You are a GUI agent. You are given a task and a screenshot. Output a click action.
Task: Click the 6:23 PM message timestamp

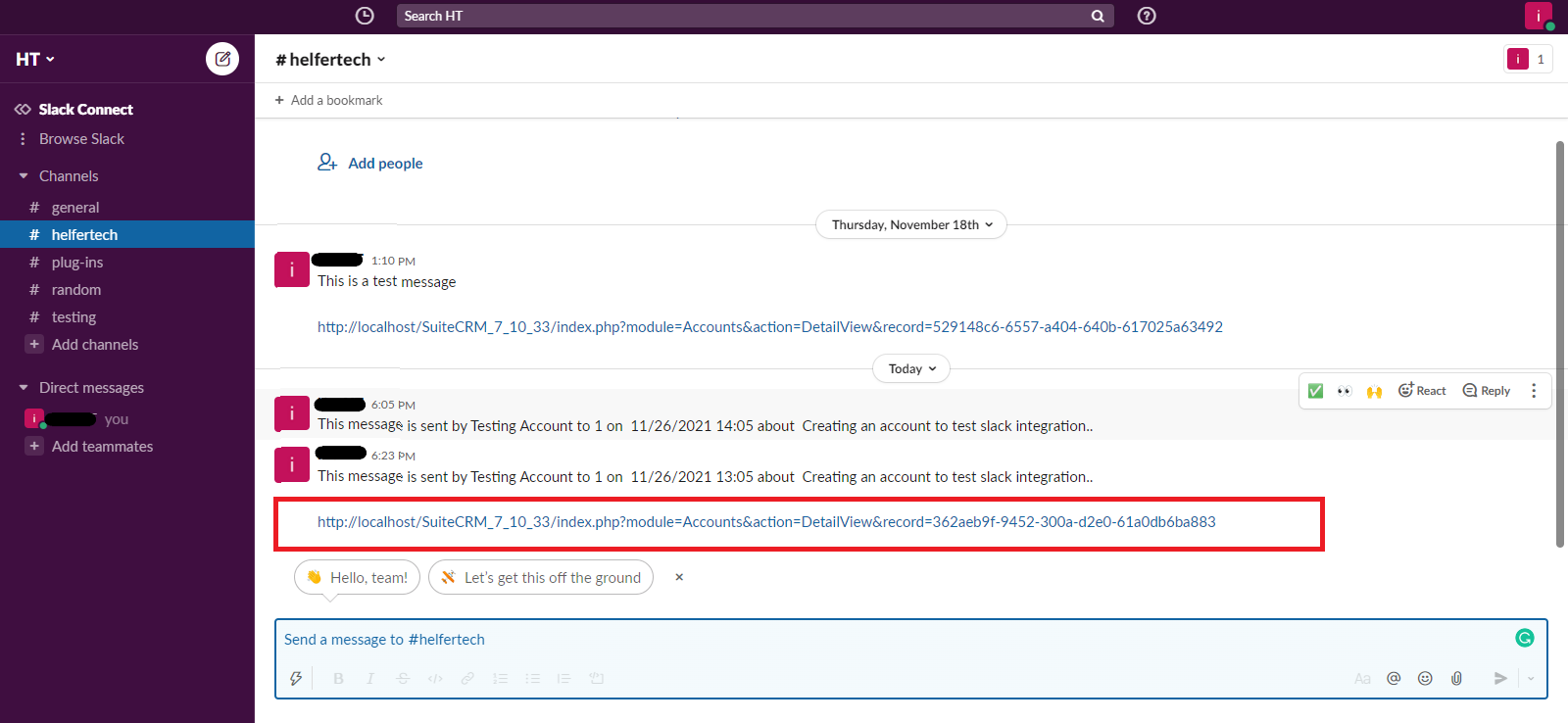[393, 456]
